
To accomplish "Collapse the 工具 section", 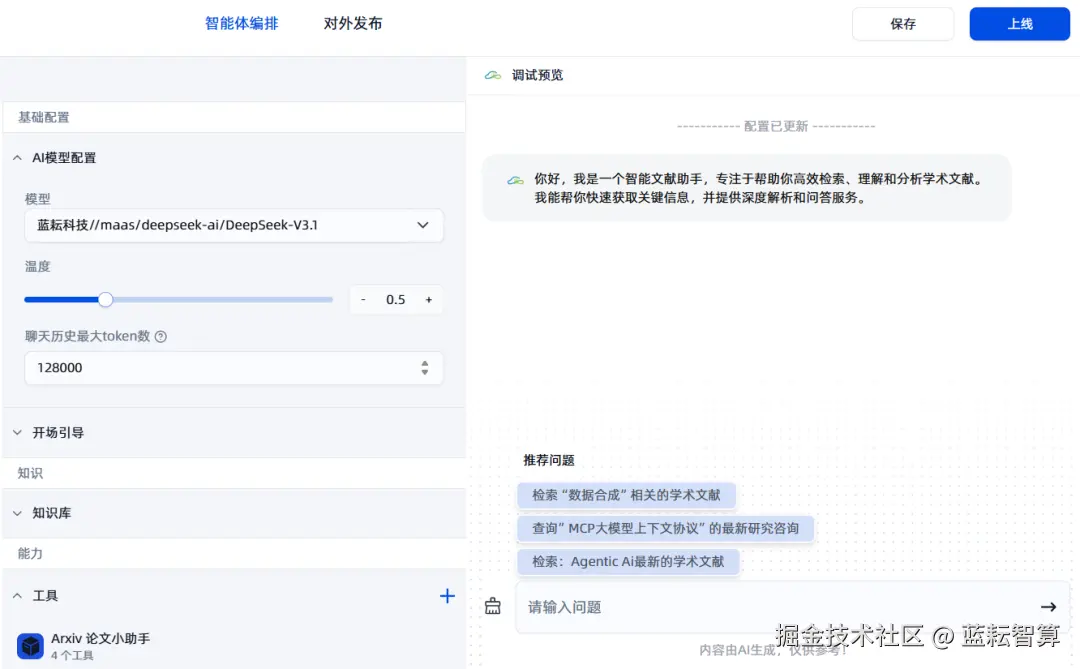I will [x=17, y=596].
